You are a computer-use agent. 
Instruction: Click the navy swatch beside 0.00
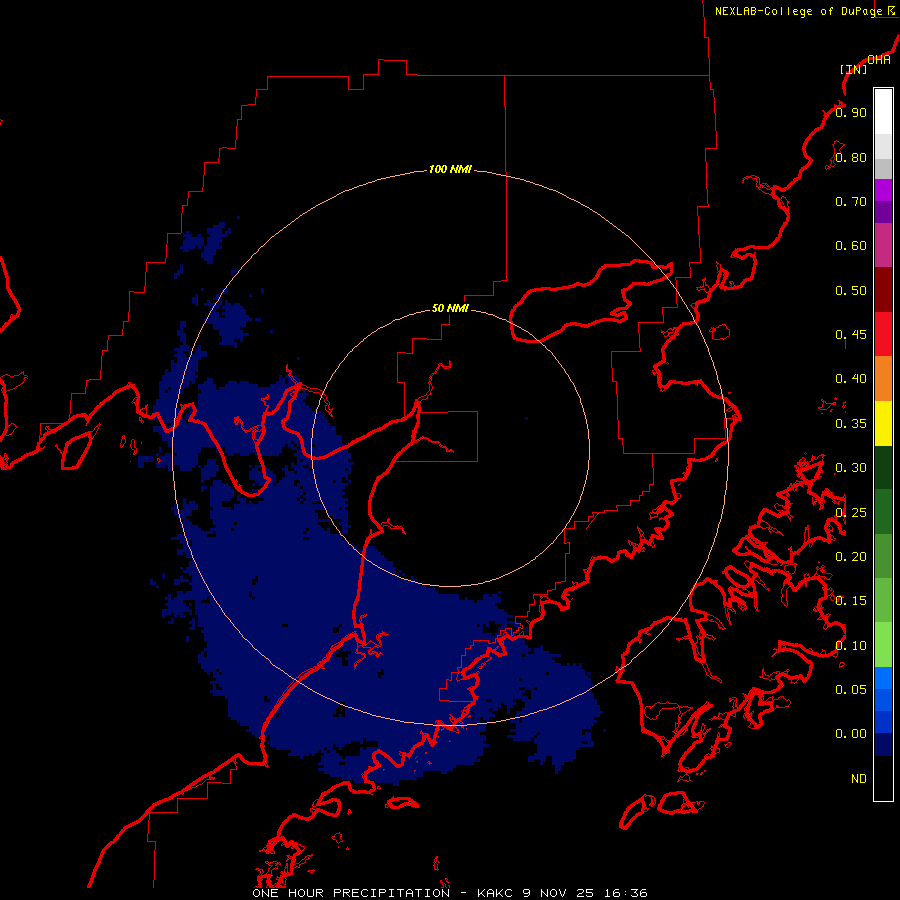tap(883, 744)
